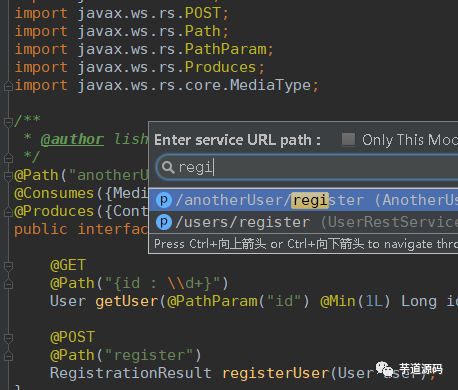Click the import javax.ws.rs.core.MediaType line
458x390 pixels.
click(x=167, y=85)
